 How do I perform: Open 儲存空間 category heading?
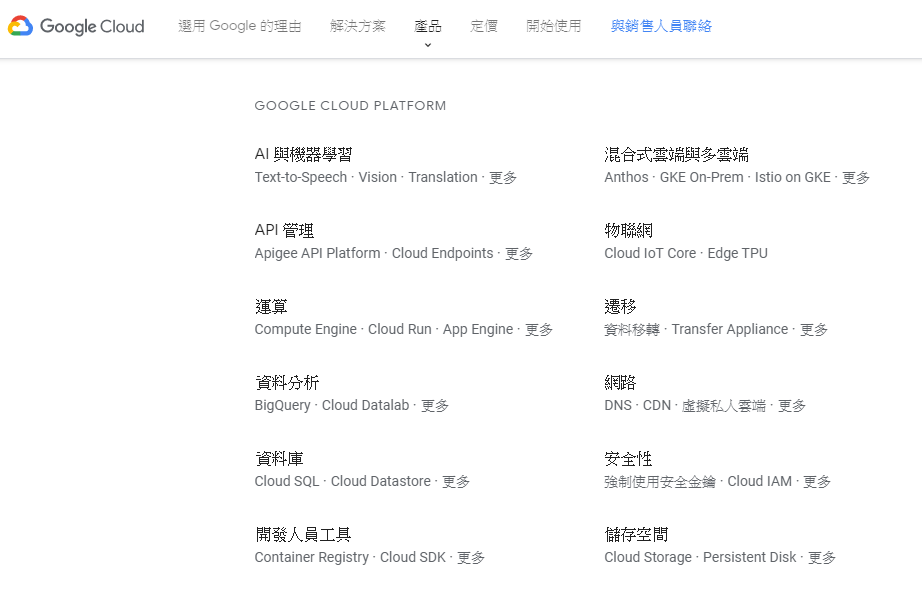click(x=636, y=534)
